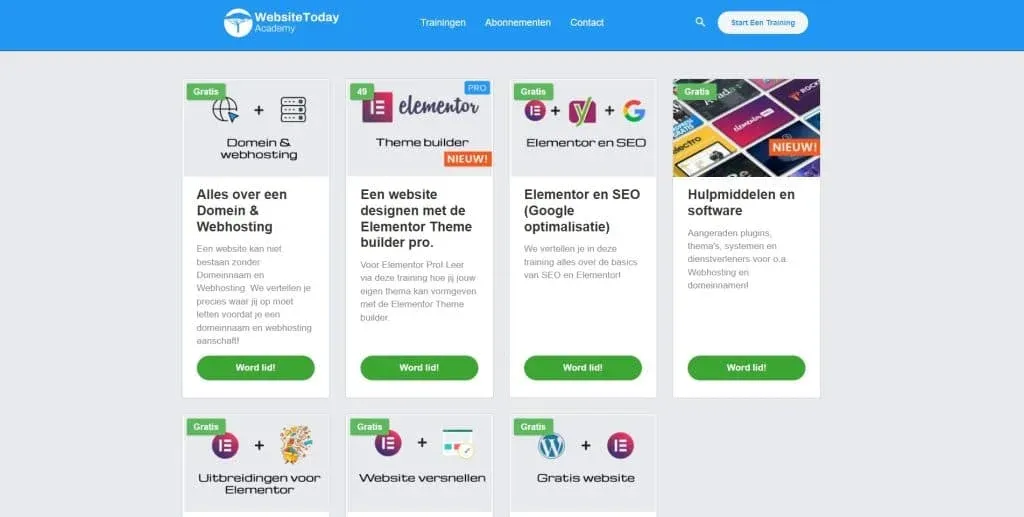The height and width of the screenshot is (517, 1024).
Task: Open the Hulpmiddelen en software title link
Action: [741, 202]
